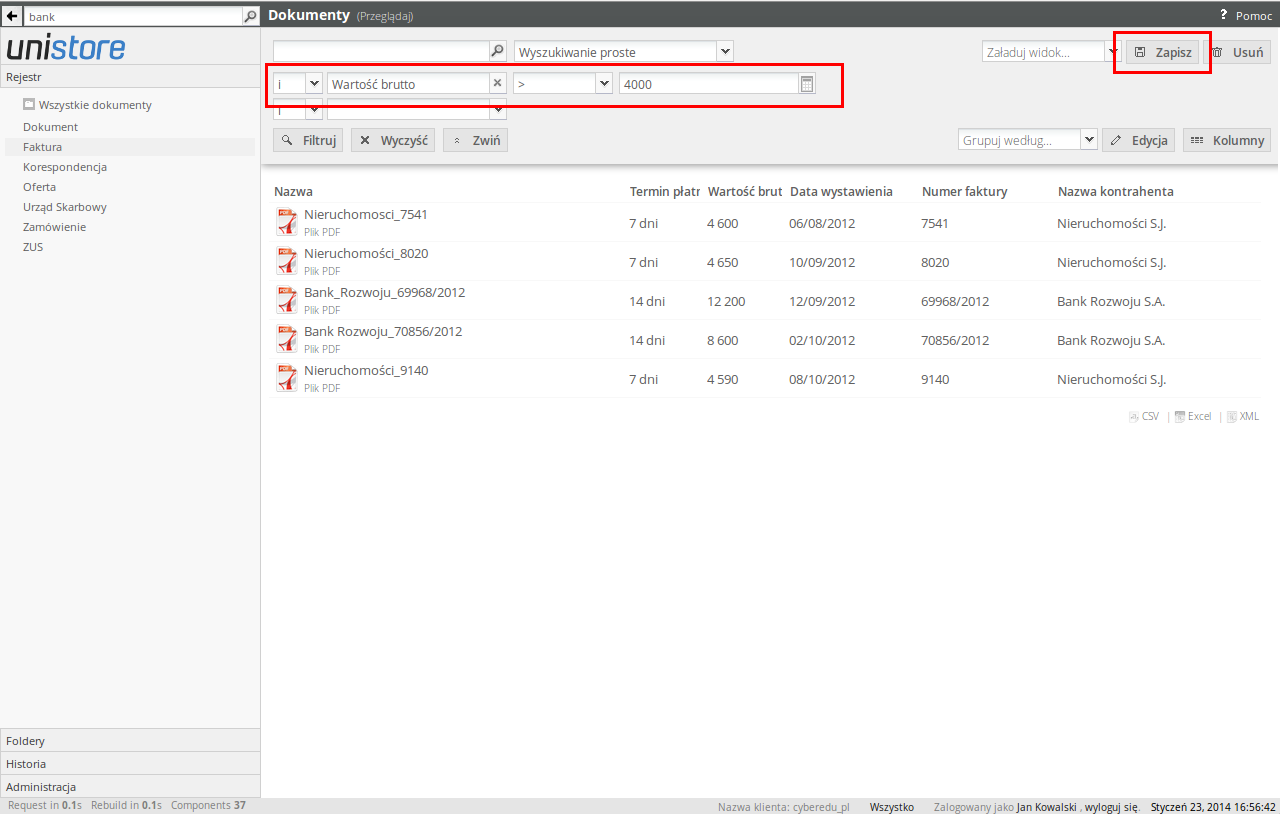Image resolution: width=1280 pixels, height=814 pixels.
Task: Click the PDF icon of Bank_Rozwoju_69968/2012
Action: point(287,300)
